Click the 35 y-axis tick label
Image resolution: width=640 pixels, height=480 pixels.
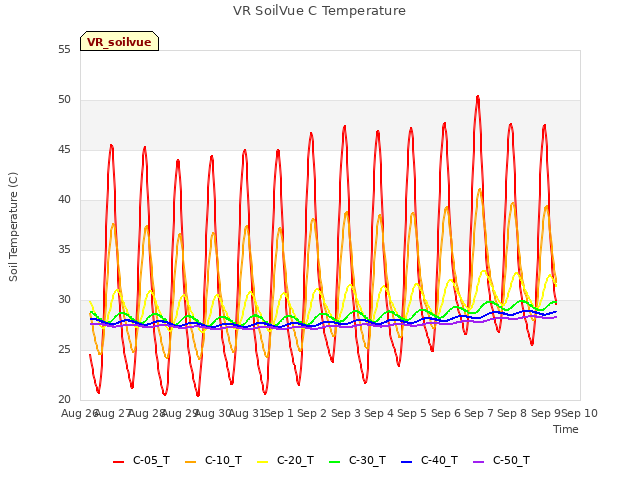click(x=64, y=250)
